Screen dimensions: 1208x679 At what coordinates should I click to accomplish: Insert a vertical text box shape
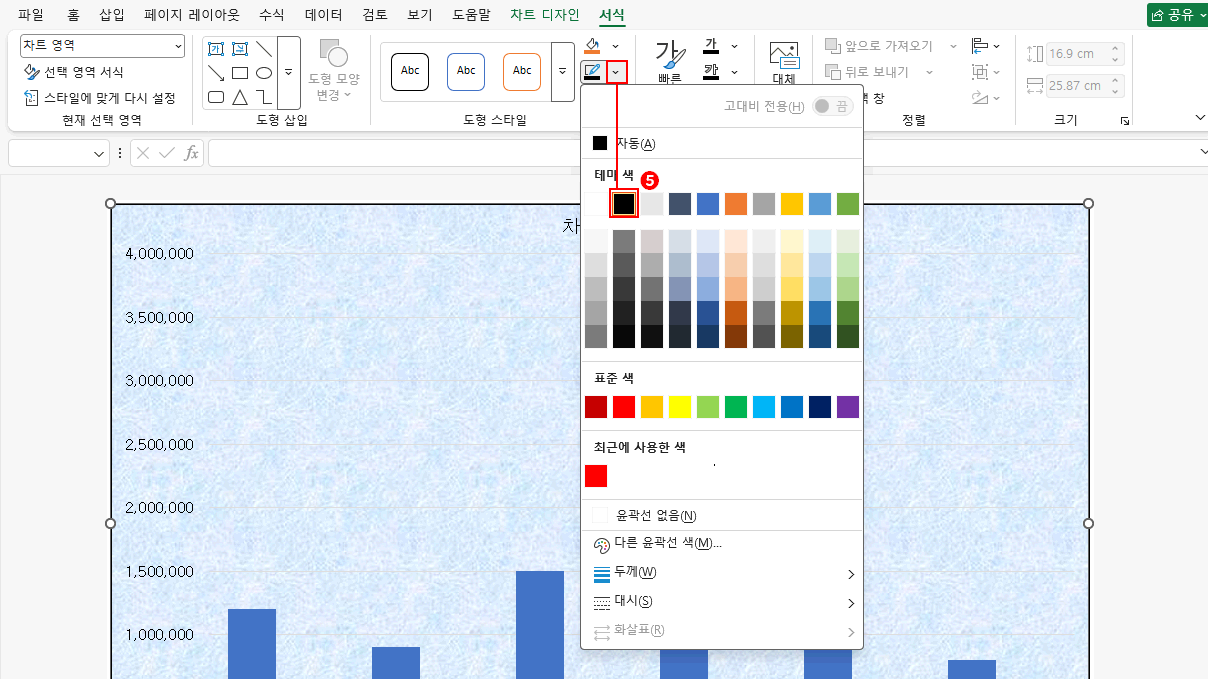[240, 49]
